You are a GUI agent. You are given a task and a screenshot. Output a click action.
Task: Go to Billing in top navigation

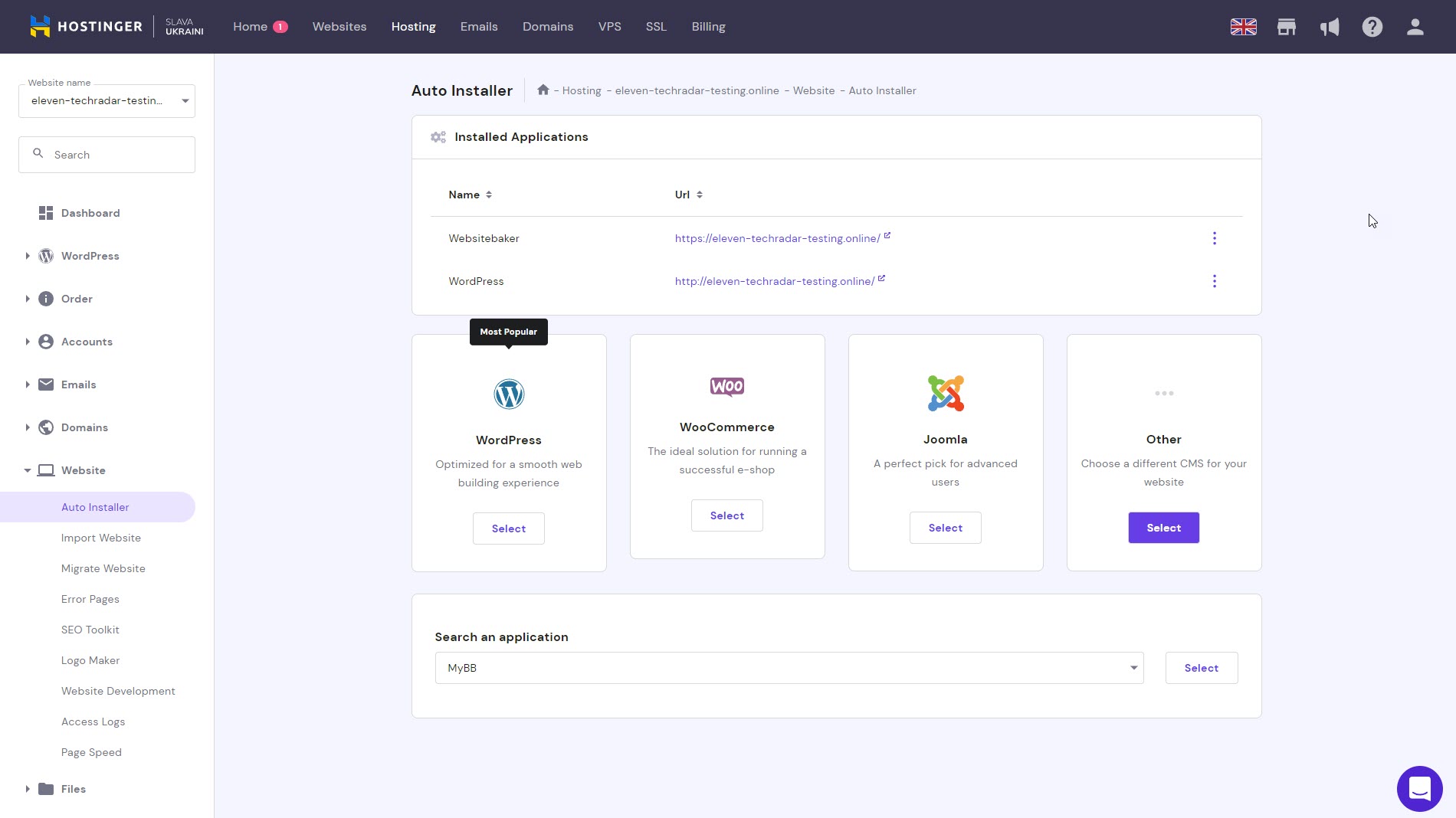pos(708,27)
